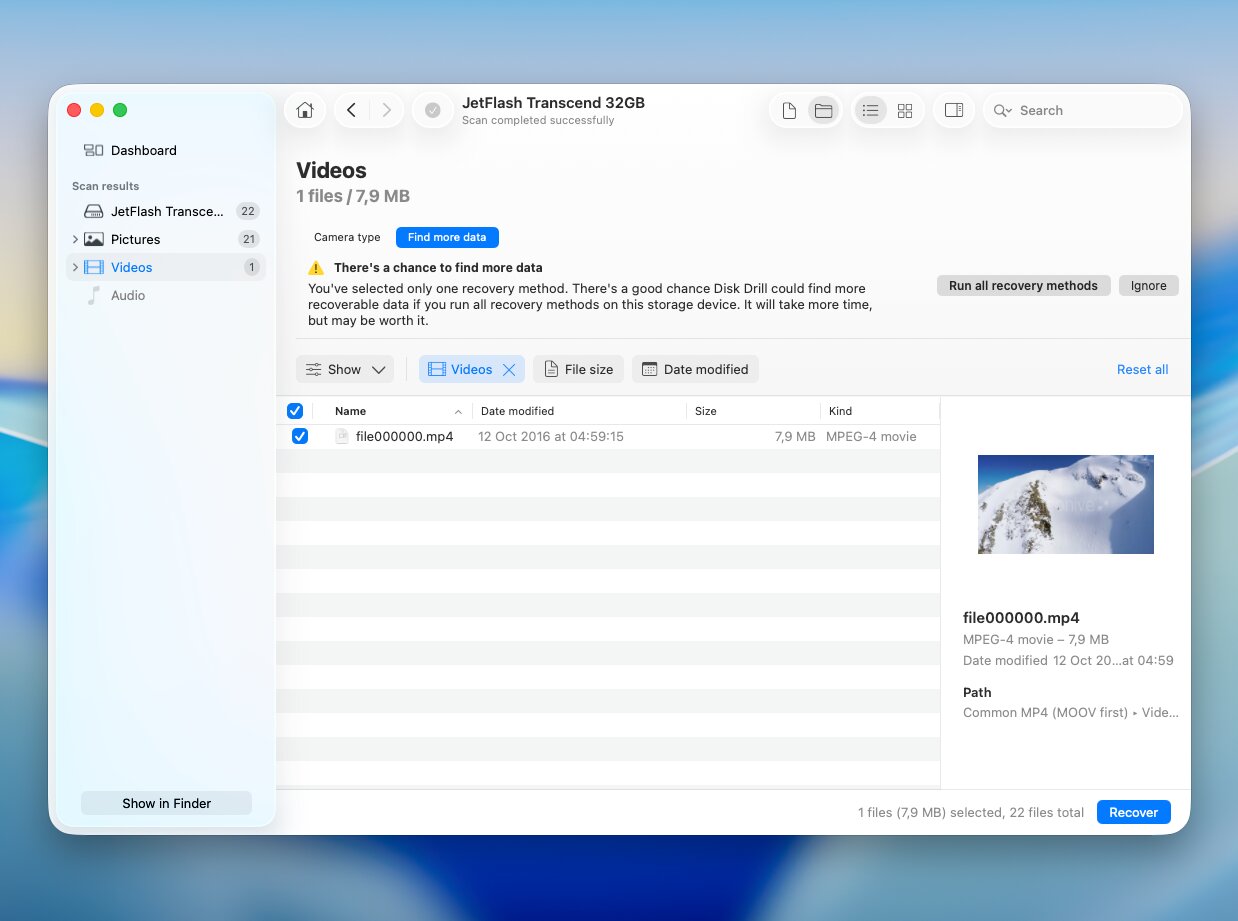1238x921 pixels.
Task: Sort by Date modified column header
Action: [x=517, y=411]
